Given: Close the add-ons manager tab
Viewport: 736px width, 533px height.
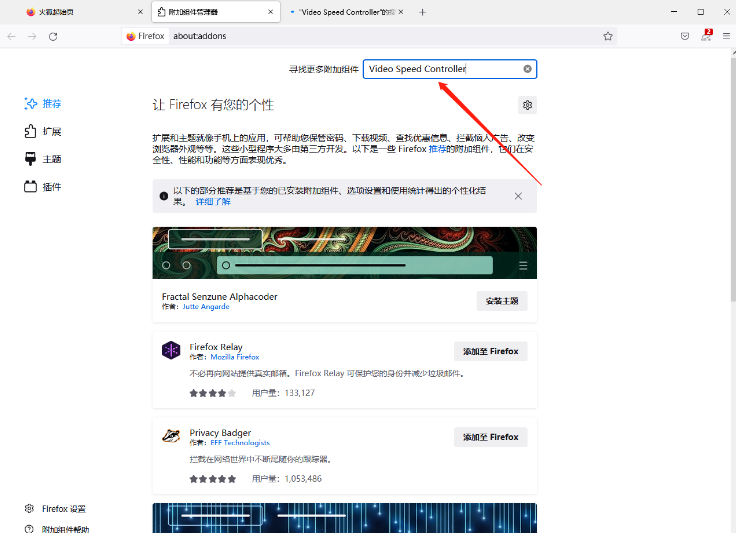Looking at the screenshot, I should pos(270,12).
